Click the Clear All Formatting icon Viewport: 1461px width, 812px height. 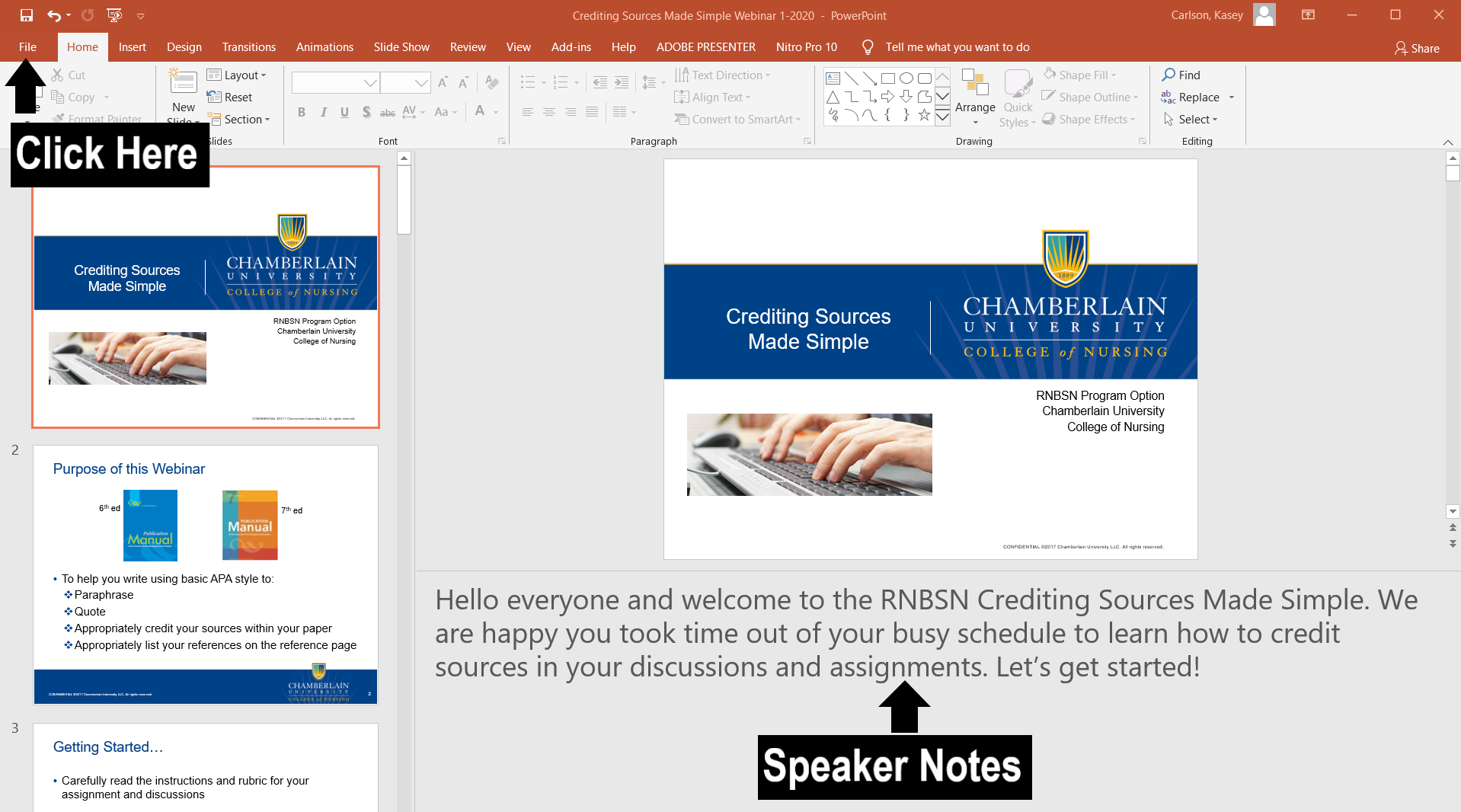(x=492, y=82)
